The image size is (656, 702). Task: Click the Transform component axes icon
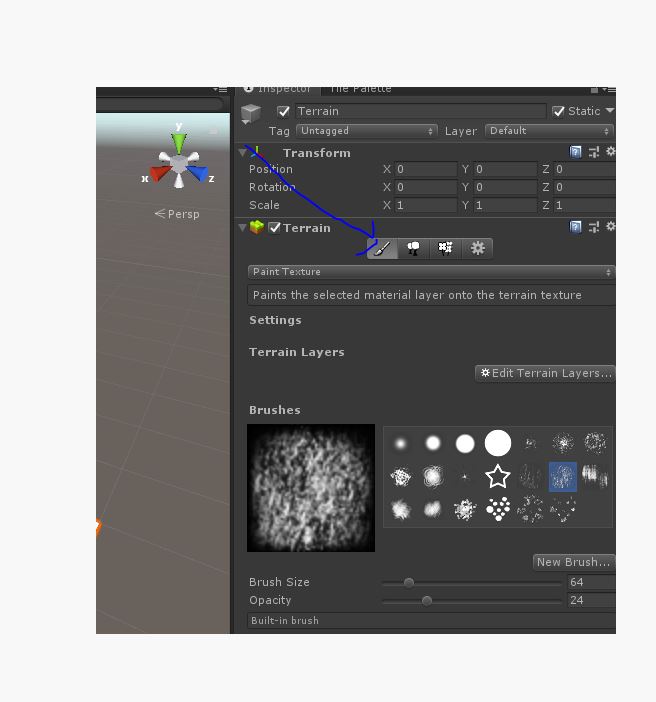pyautogui.click(x=257, y=152)
